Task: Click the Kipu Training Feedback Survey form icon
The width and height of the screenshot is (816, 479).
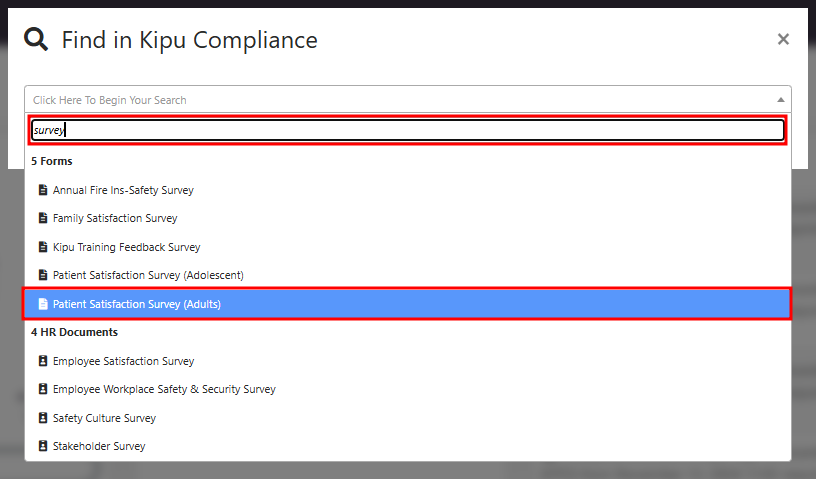Action: (x=42, y=247)
